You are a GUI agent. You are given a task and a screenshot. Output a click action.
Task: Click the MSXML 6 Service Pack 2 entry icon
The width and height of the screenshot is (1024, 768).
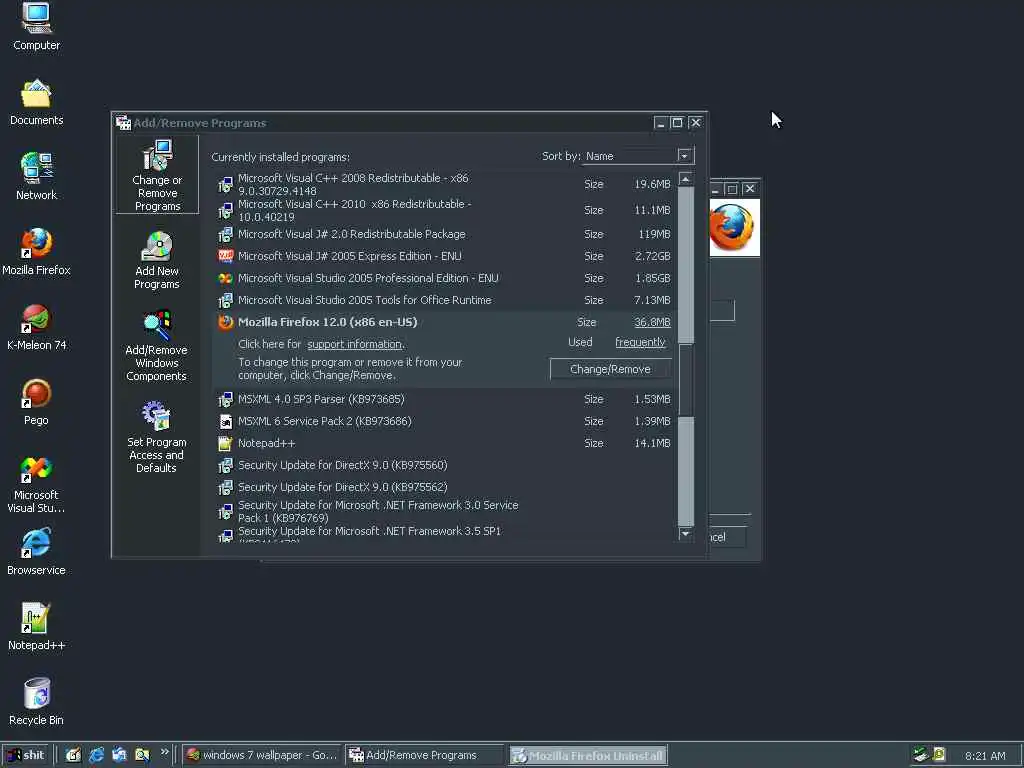pos(225,421)
